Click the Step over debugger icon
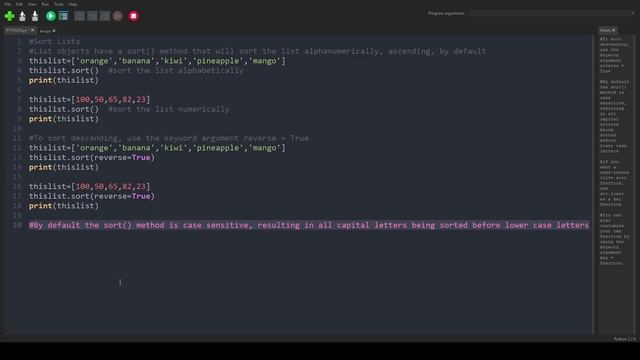Screen dimensions: 640x360 (80, 16)
